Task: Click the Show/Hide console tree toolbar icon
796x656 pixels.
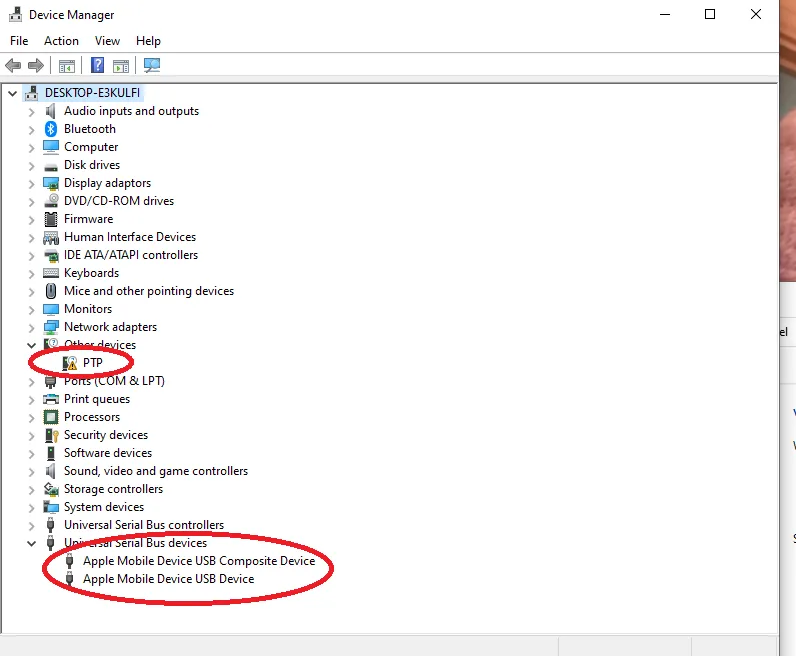Action: 67,66
